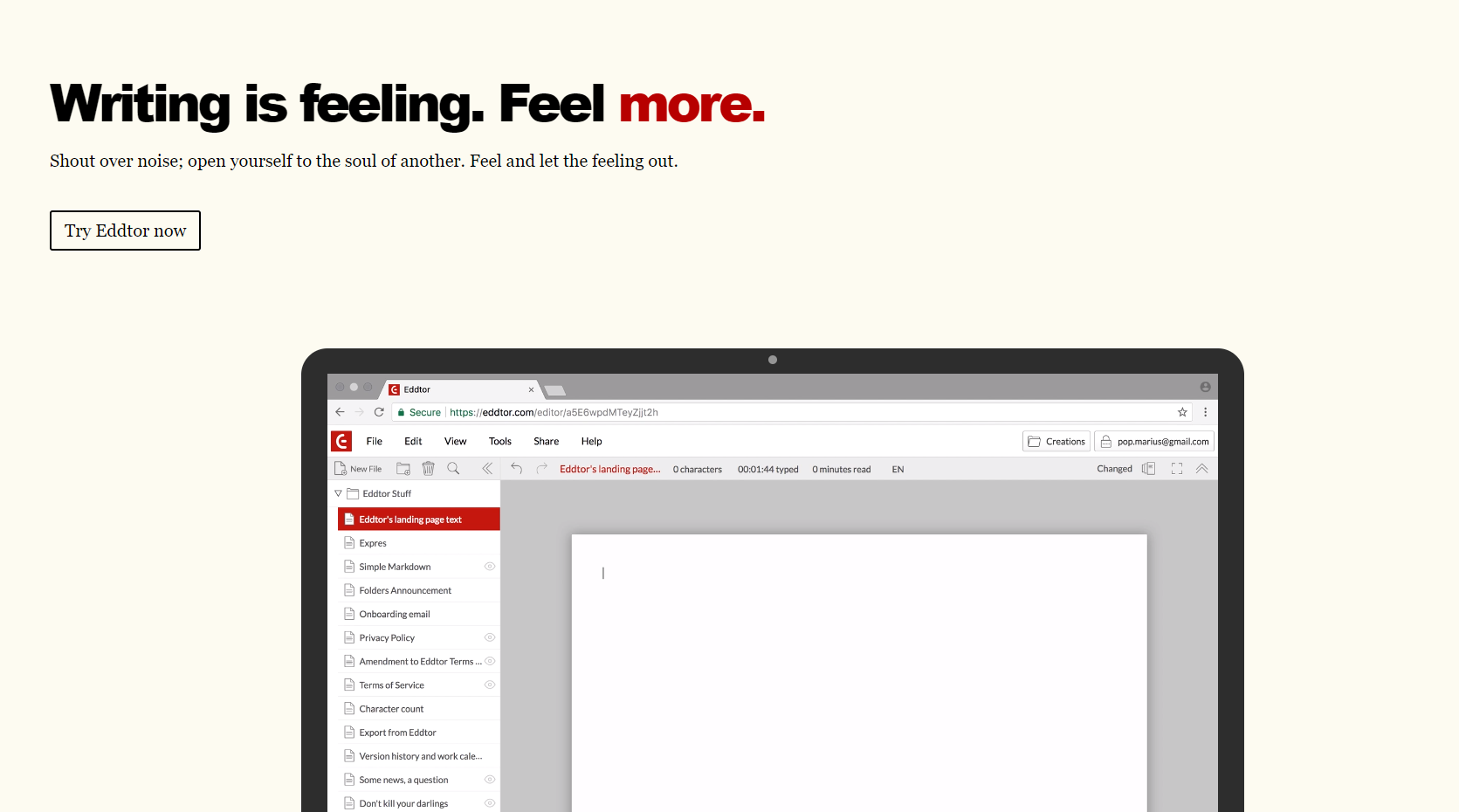Click the fullscreen corners icon
This screenshot has height=812, width=1459.
click(1177, 469)
